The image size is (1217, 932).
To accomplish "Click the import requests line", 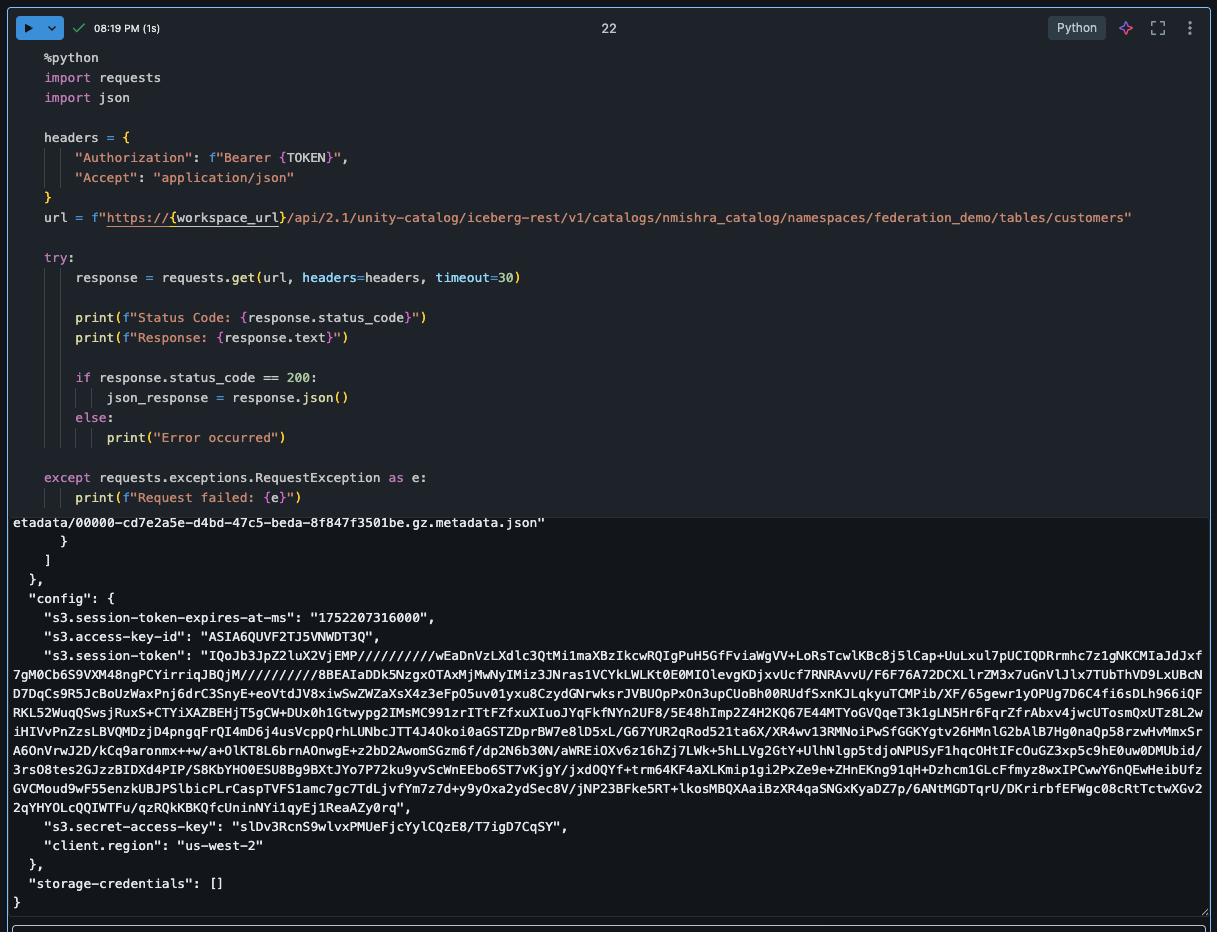I will coord(102,78).
